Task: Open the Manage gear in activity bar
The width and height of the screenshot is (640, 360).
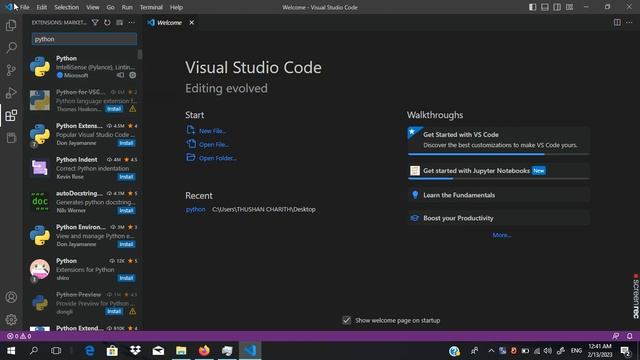Action: 11,319
